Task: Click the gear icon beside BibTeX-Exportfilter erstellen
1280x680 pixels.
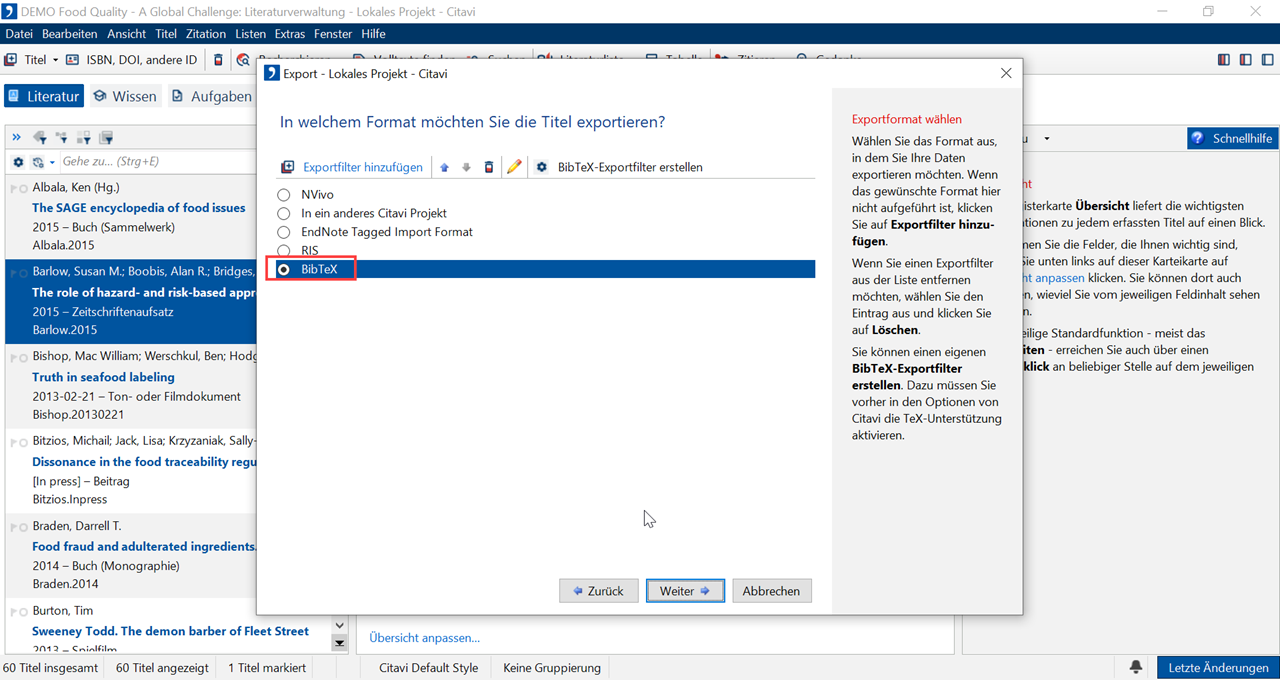Action: [542, 167]
